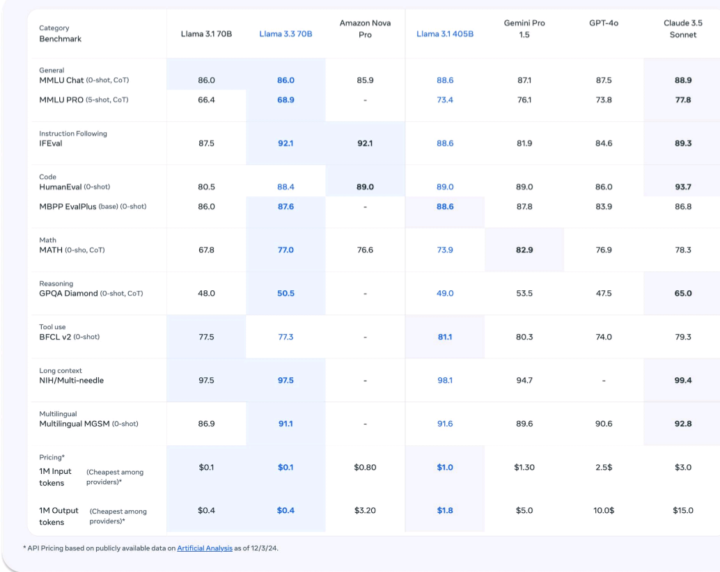The image size is (720, 572).
Task: Click the Amazon Nova Pro column header
Action: coord(364,27)
